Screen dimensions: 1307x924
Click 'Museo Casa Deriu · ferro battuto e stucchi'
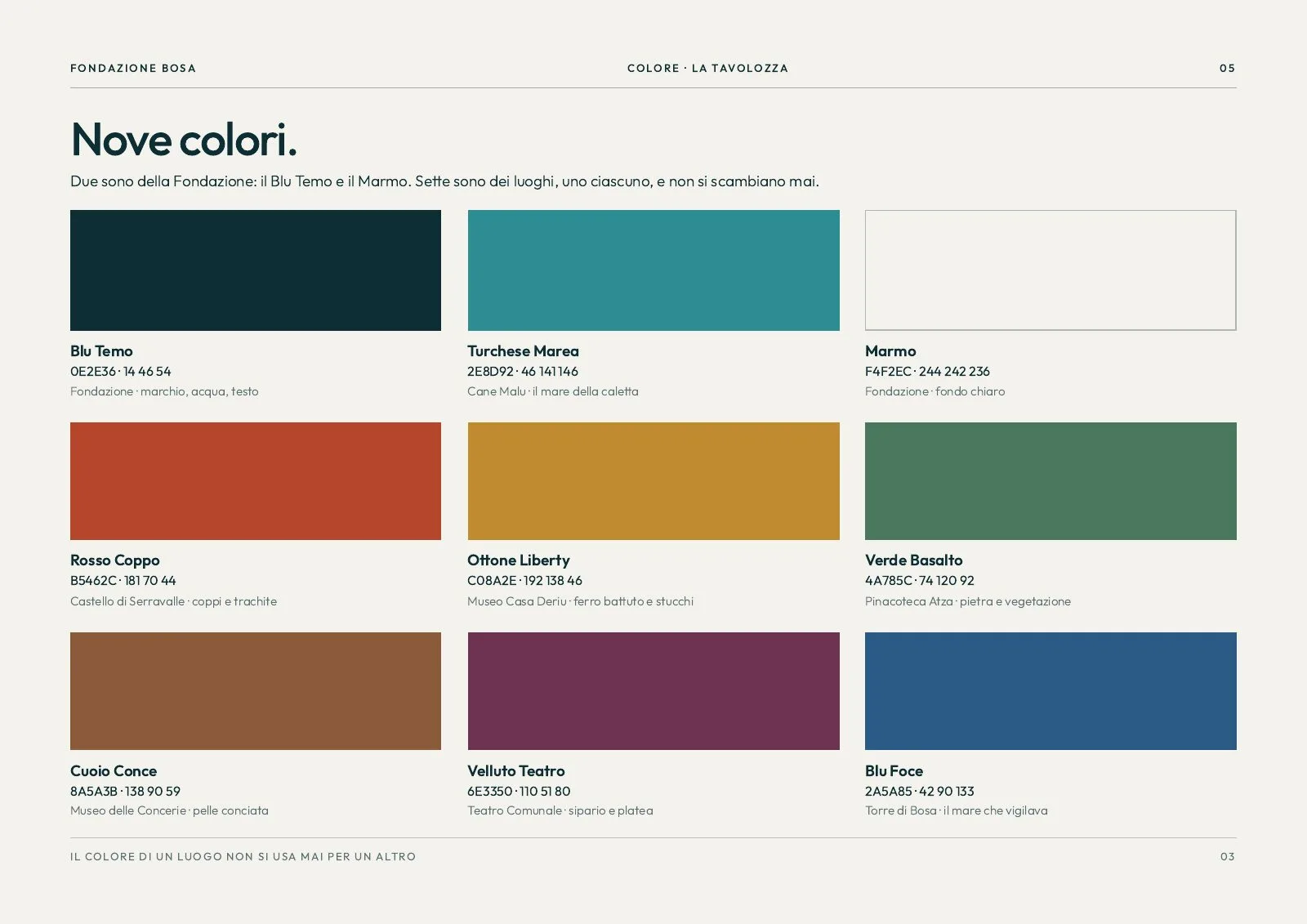point(581,601)
